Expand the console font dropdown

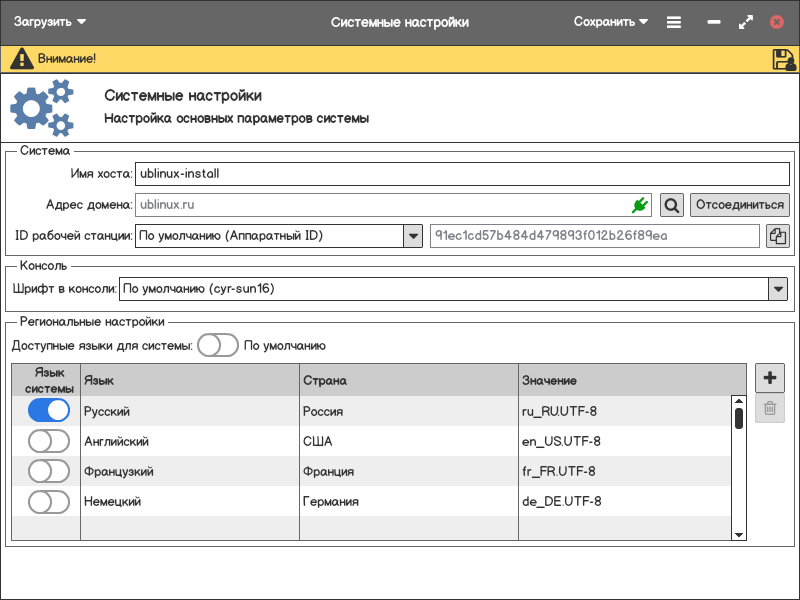coord(777,289)
